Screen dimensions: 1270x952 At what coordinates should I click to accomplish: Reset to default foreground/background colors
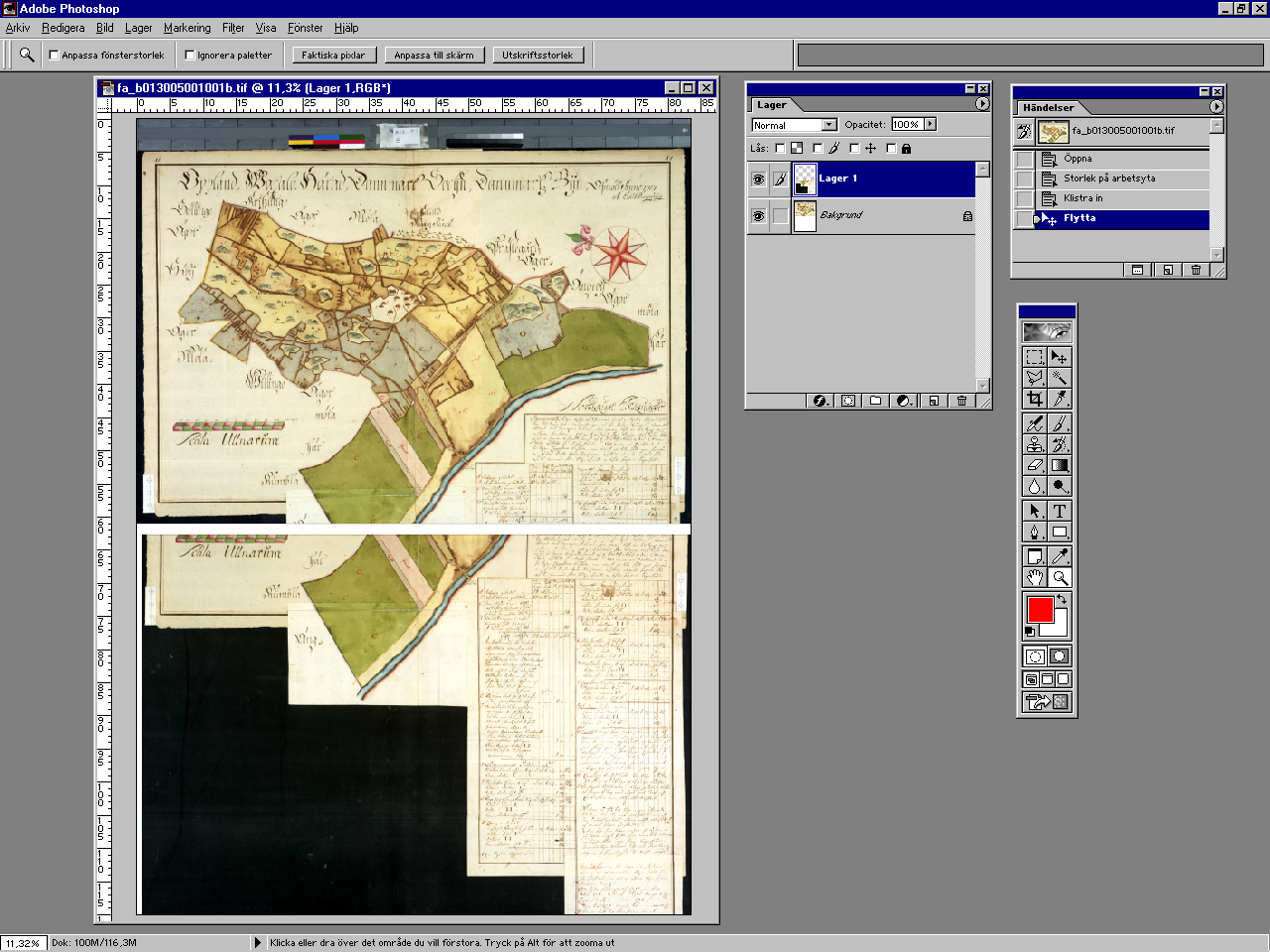coord(1030,632)
